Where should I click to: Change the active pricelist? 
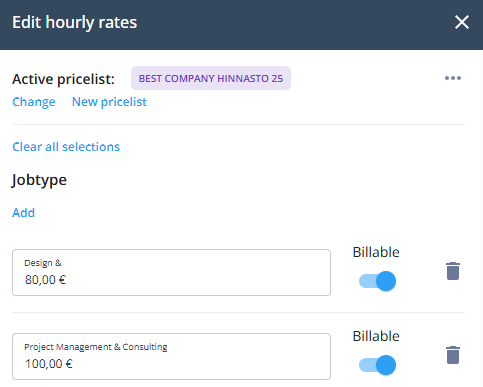(x=34, y=102)
